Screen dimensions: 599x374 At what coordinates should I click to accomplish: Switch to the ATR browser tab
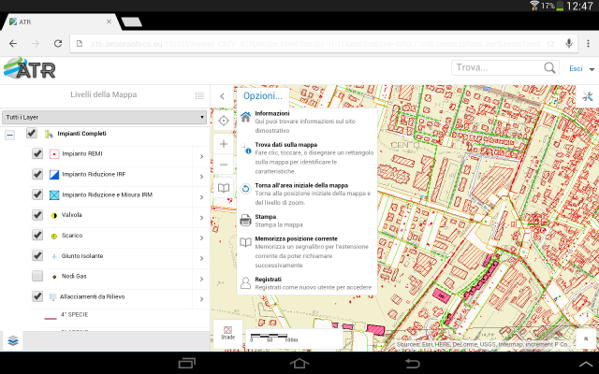(61, 22)
